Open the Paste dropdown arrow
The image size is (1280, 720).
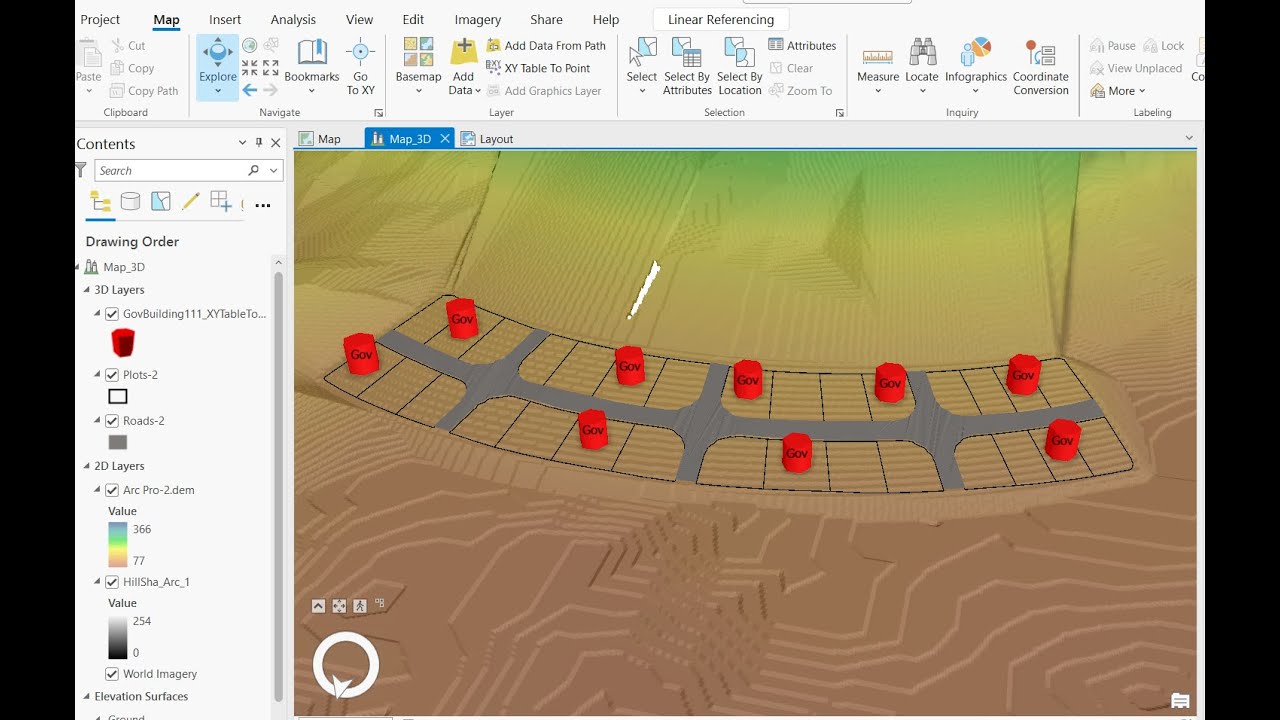88,91
